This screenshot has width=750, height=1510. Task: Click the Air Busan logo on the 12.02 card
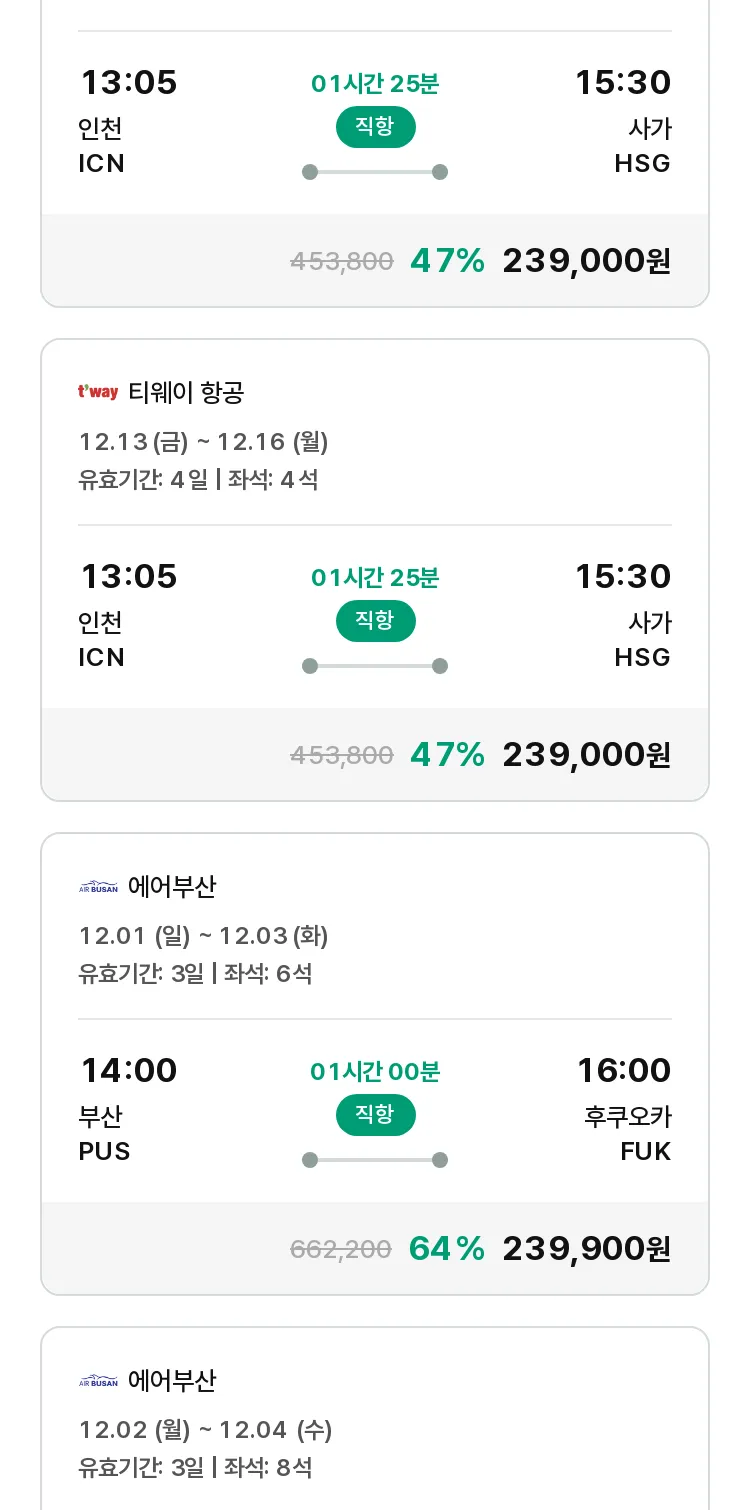point(98,1381)
